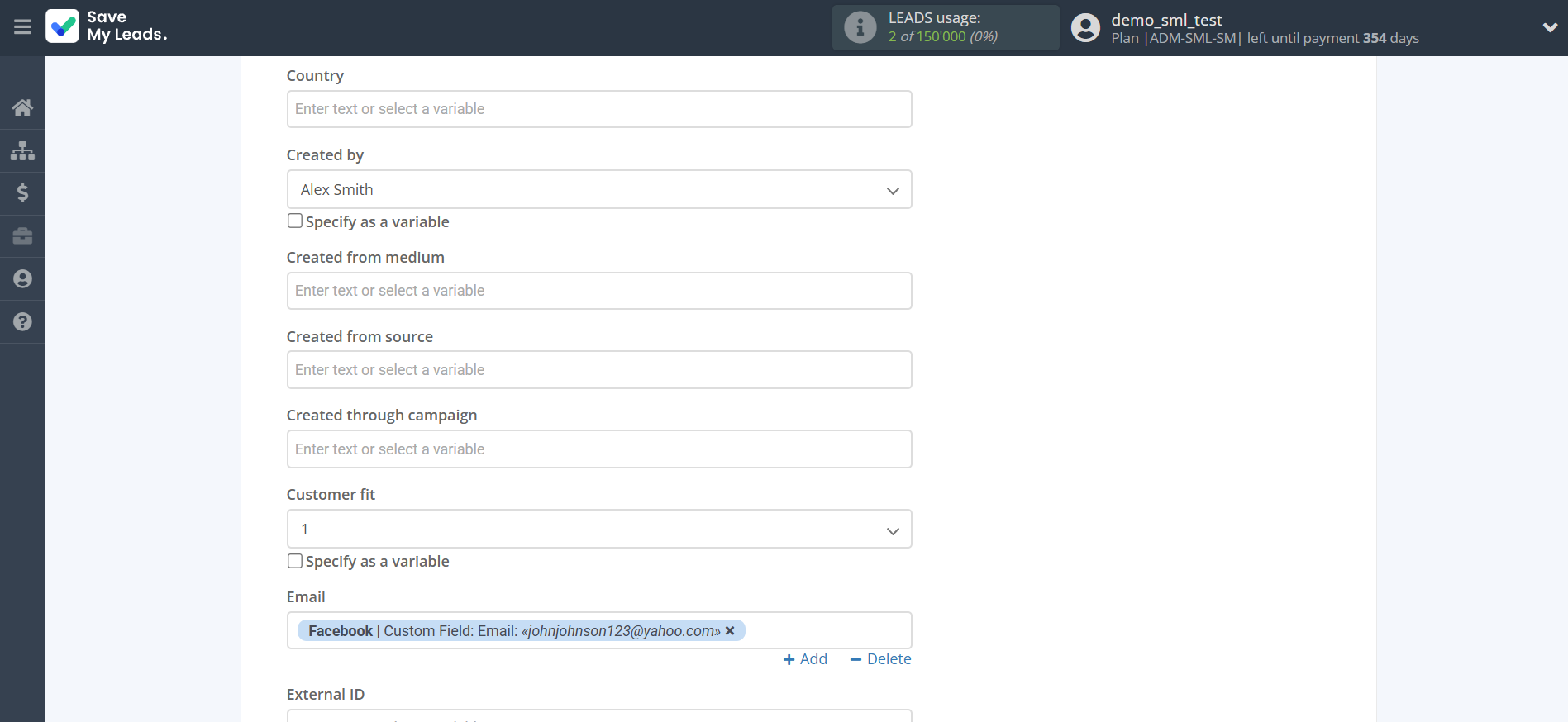Open billing via dollar sign icon

[22, 193]
